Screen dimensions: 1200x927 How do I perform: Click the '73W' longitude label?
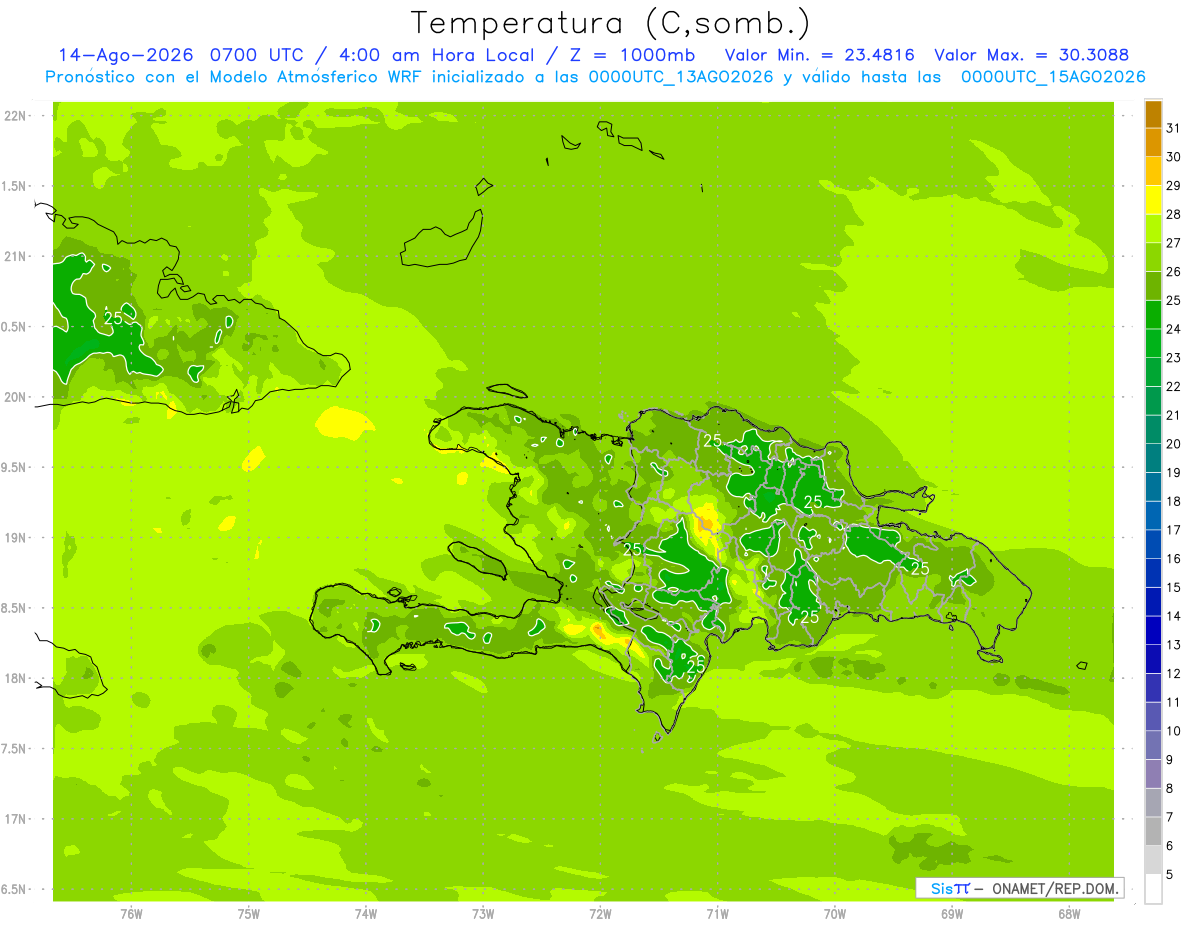483,913
